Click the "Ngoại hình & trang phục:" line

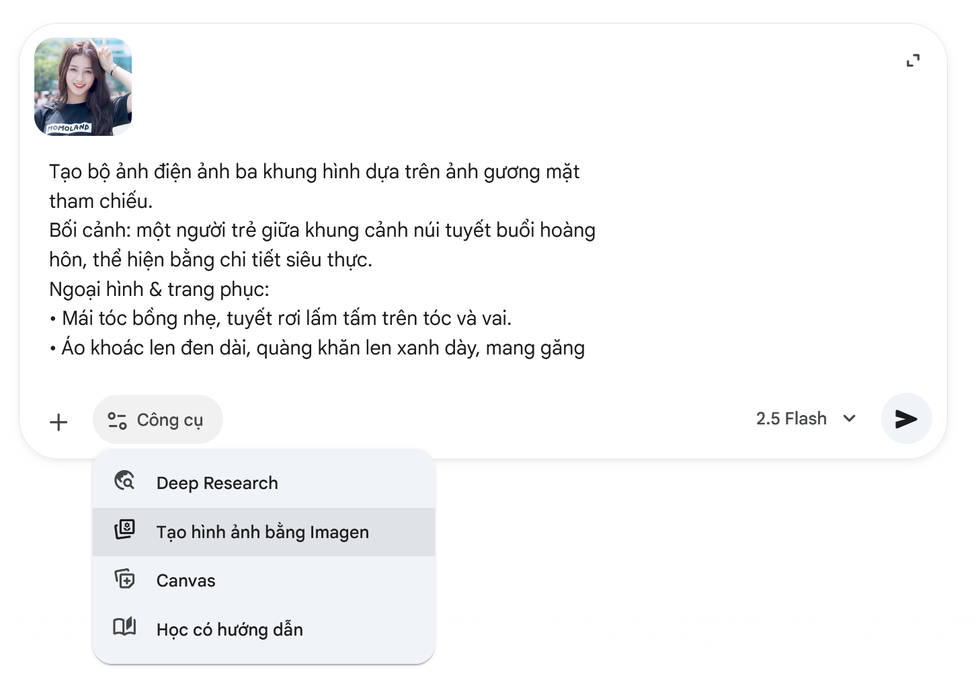(x=160, y=290)
